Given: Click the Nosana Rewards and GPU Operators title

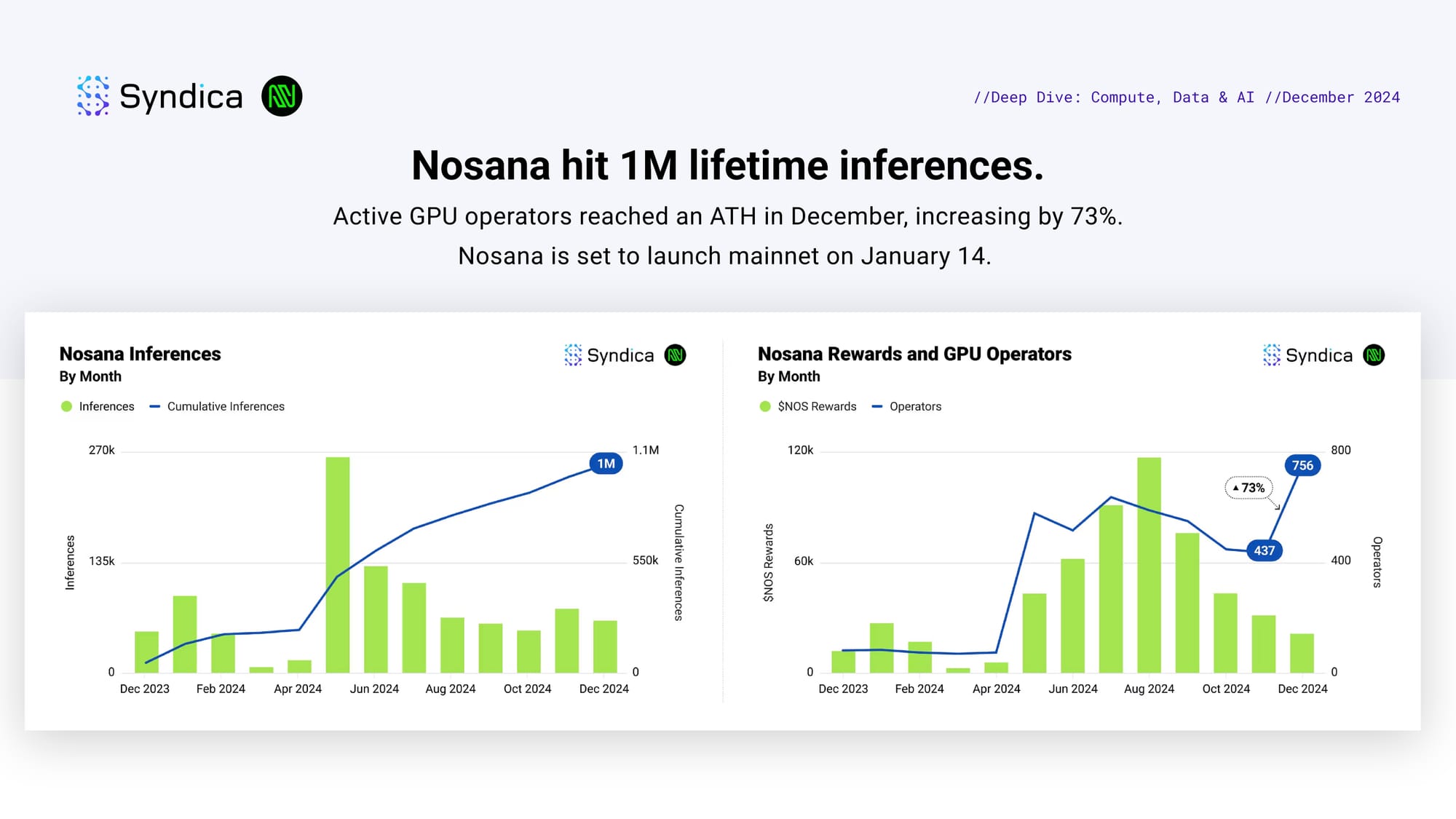Looking at the screenshot, I should pyautogui.click(x=914, y=354).
